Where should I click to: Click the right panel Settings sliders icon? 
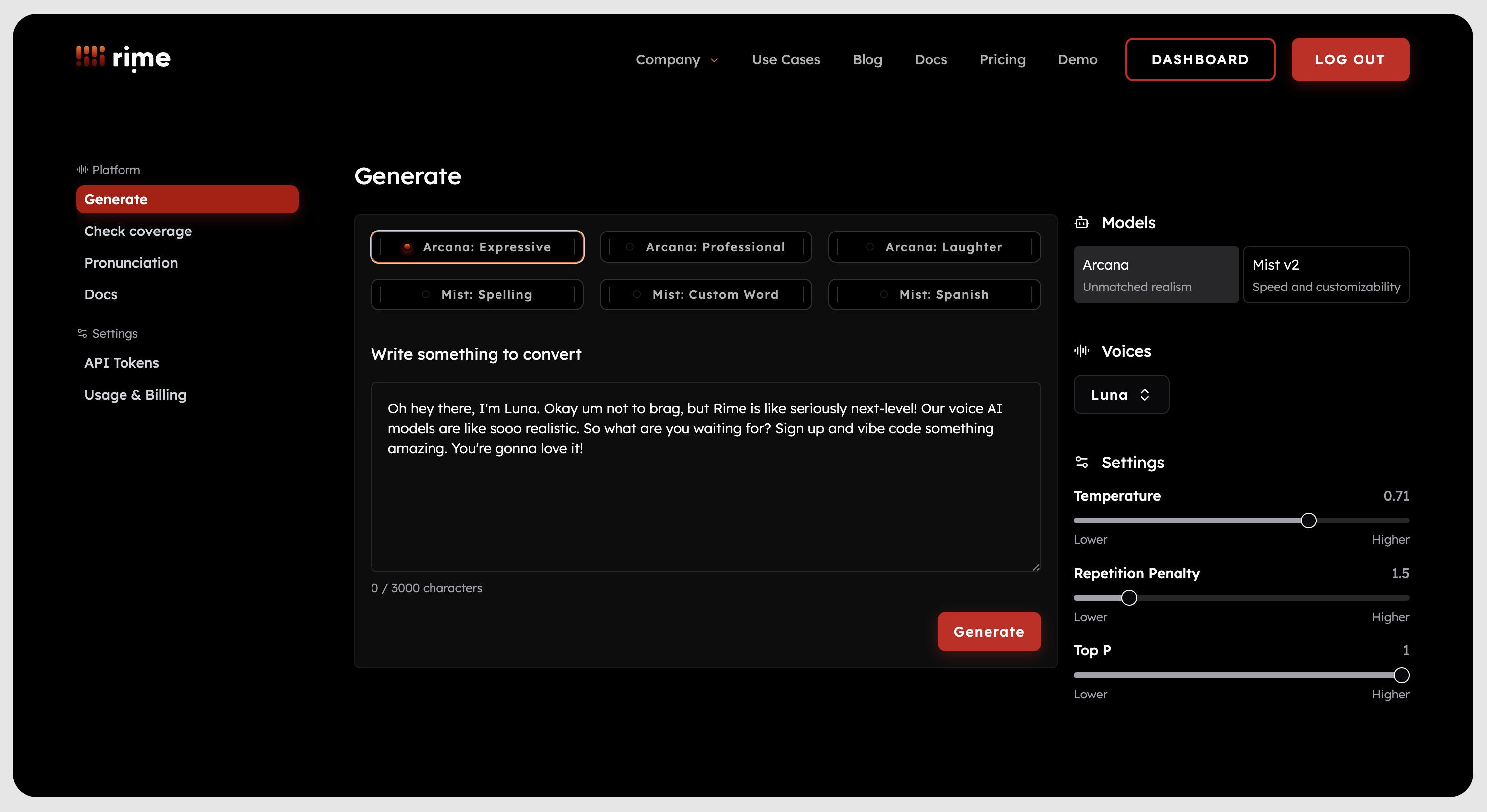click(x=1082, y=462)
